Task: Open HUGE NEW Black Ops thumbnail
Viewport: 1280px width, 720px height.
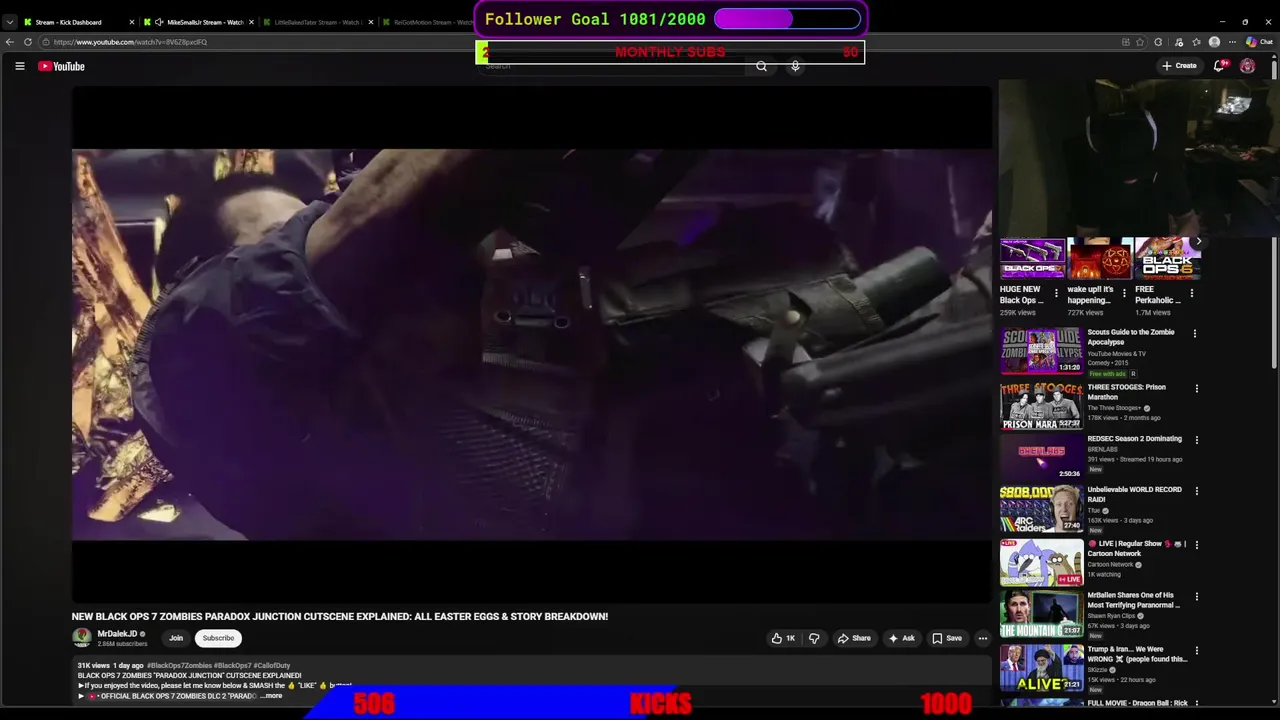Action: coord(1032,258)
